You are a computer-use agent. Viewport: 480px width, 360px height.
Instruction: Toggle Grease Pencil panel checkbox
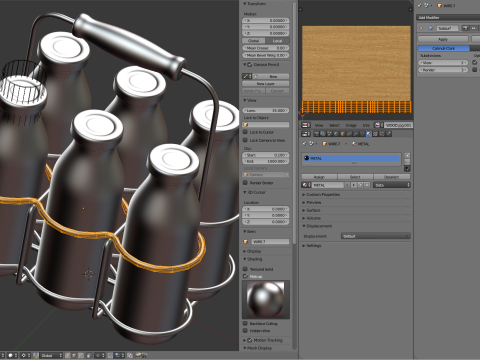tap(250, 64)
